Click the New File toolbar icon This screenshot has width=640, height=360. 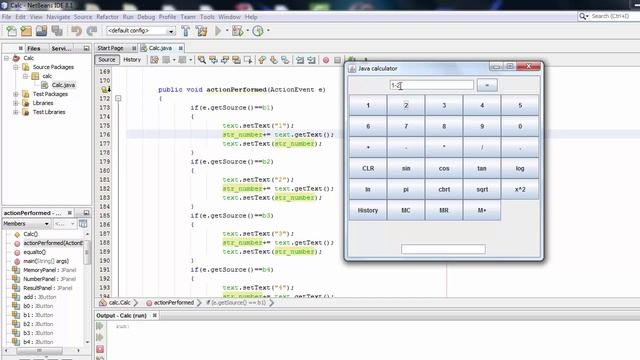coord(11,31)
